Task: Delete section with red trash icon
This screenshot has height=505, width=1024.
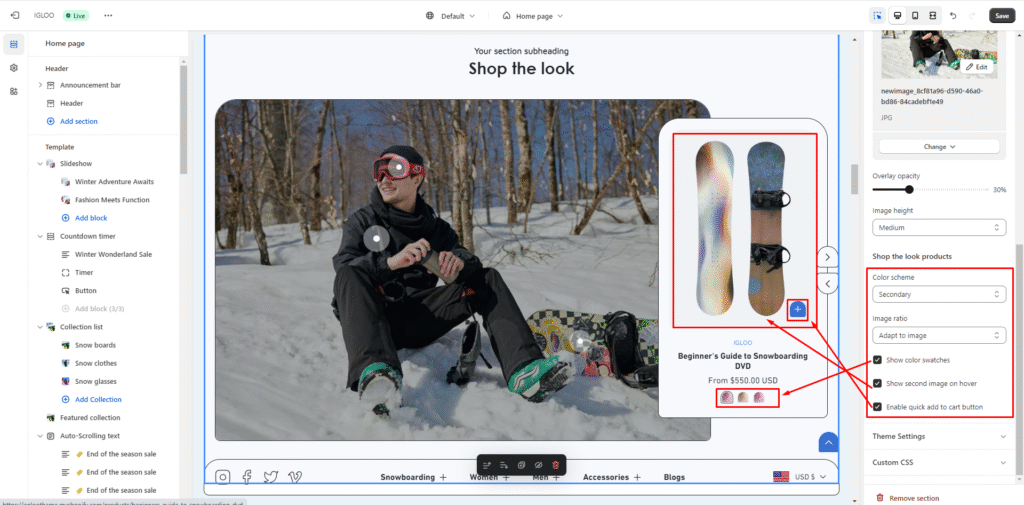Action: (556, 465)
